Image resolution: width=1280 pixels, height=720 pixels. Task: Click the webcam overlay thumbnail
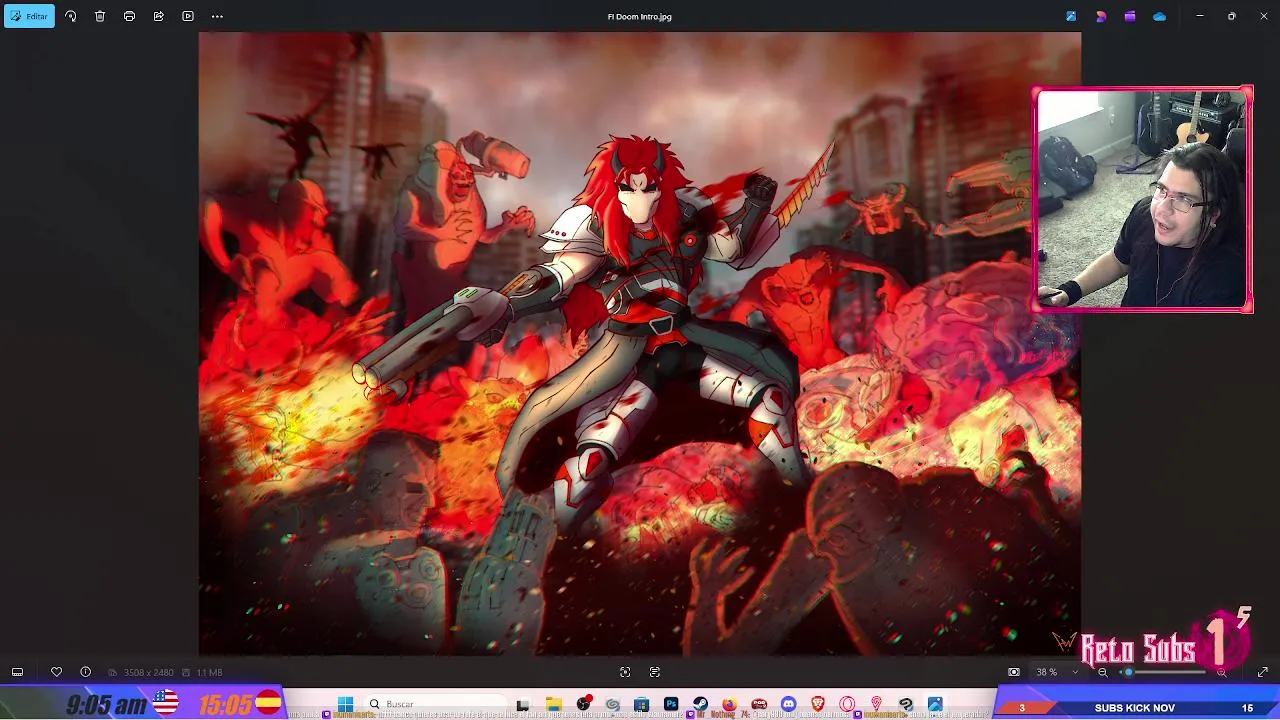(1142, 200)
